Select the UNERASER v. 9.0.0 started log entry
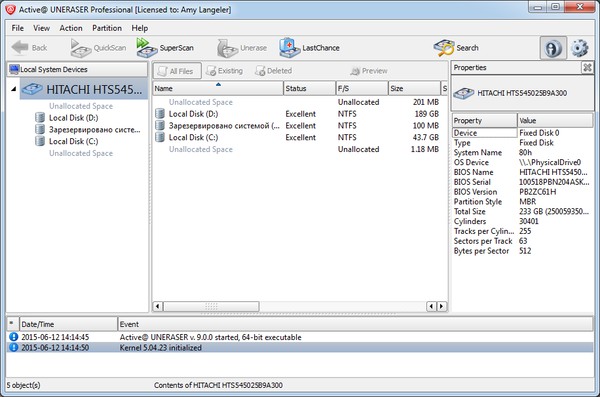This screenshot has height=397, width=600. point(300,337)
